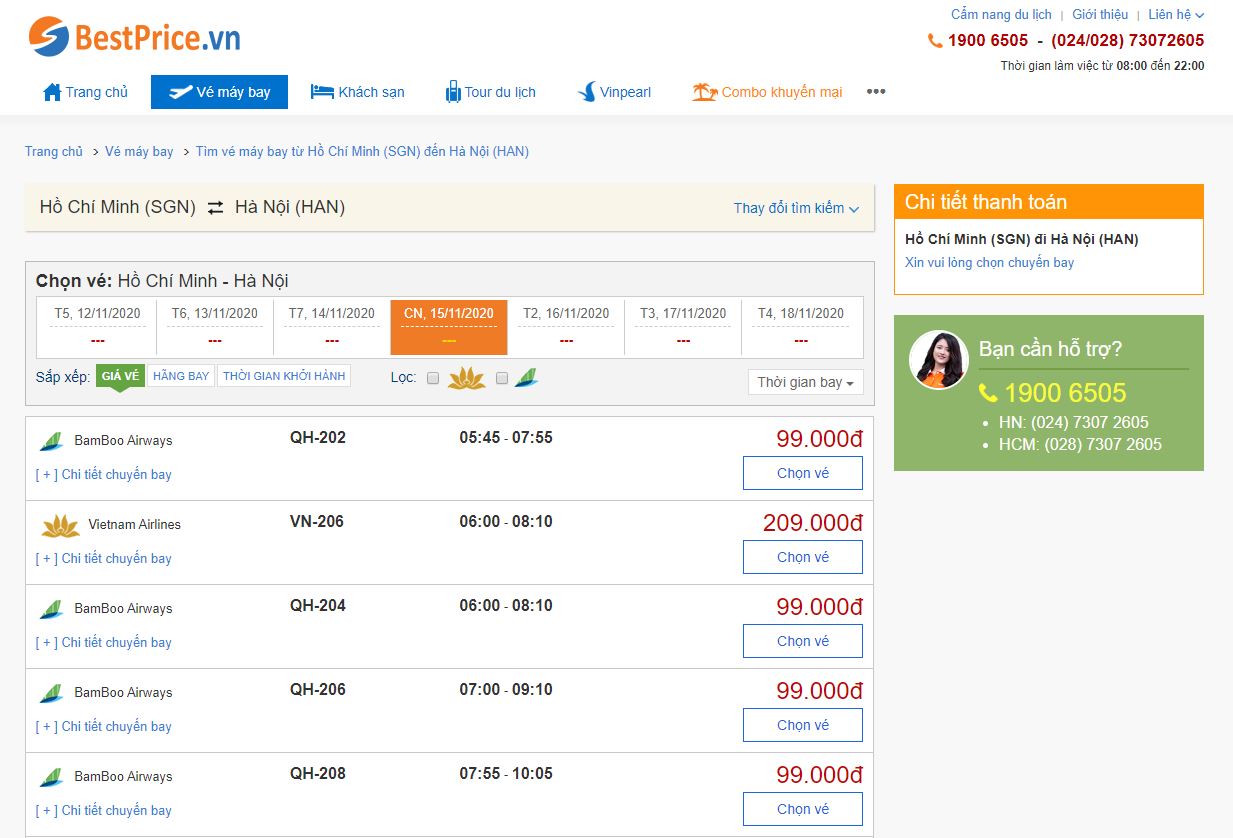Image resolution: width=1233 pixels, height=838 pixels.
Task: Open the Tour du lịch navigation item
Action: [x=490, y=92]
